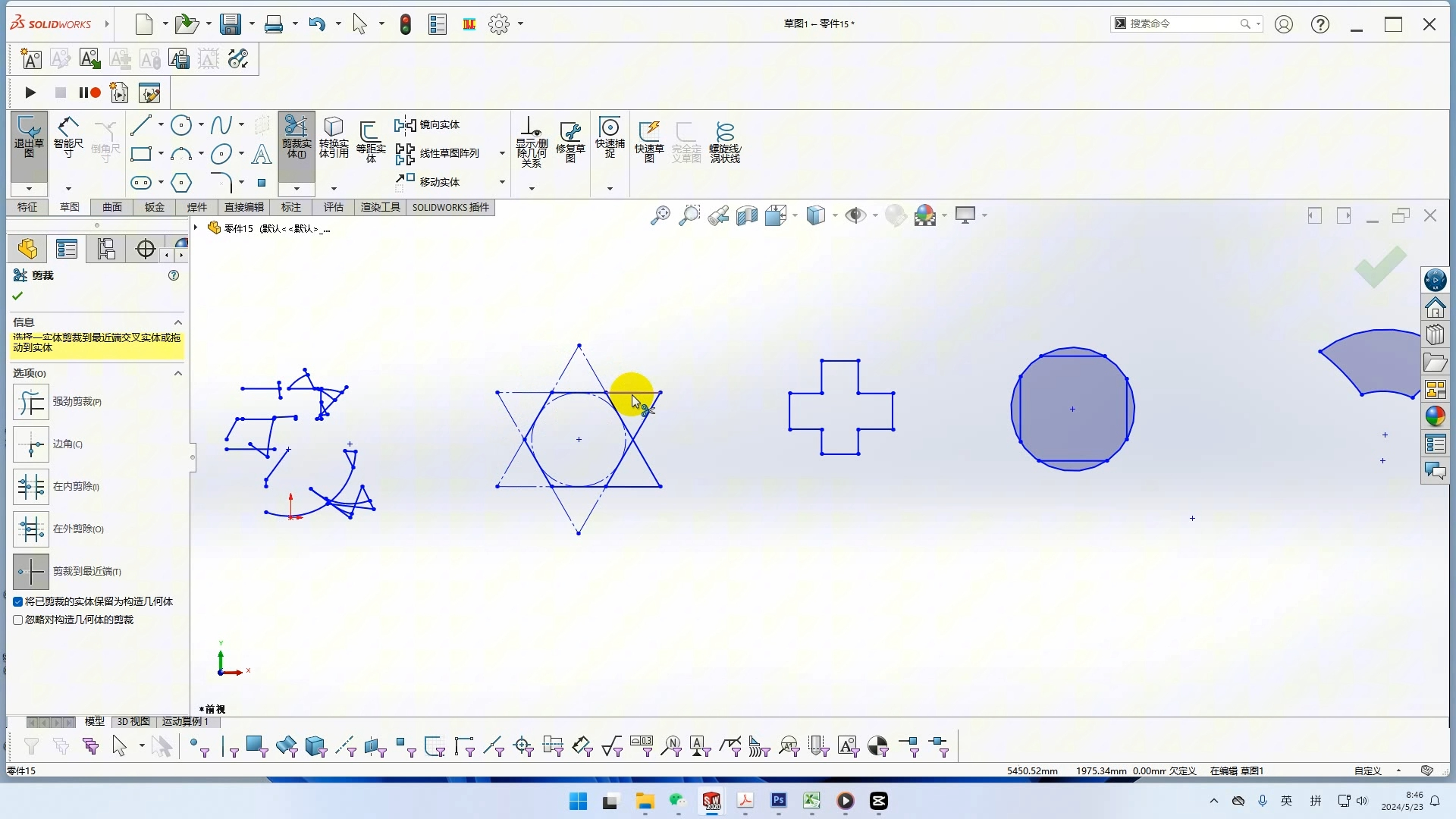1456x819 pixels.
Task: Uncheck 将已剪裁的实体保留为构造几何体
Action: 17,601
